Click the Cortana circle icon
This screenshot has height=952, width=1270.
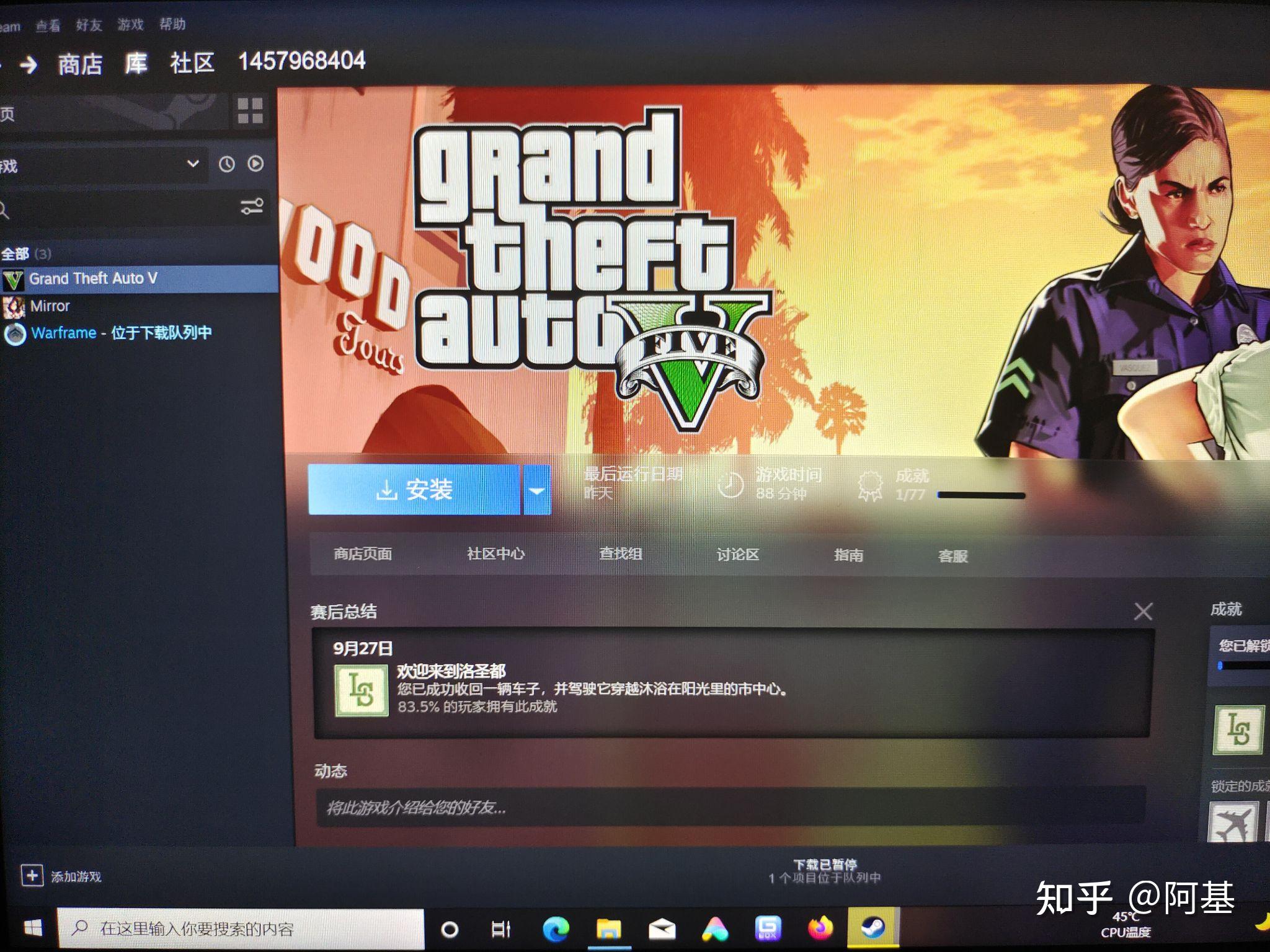(x=450, y=929)
